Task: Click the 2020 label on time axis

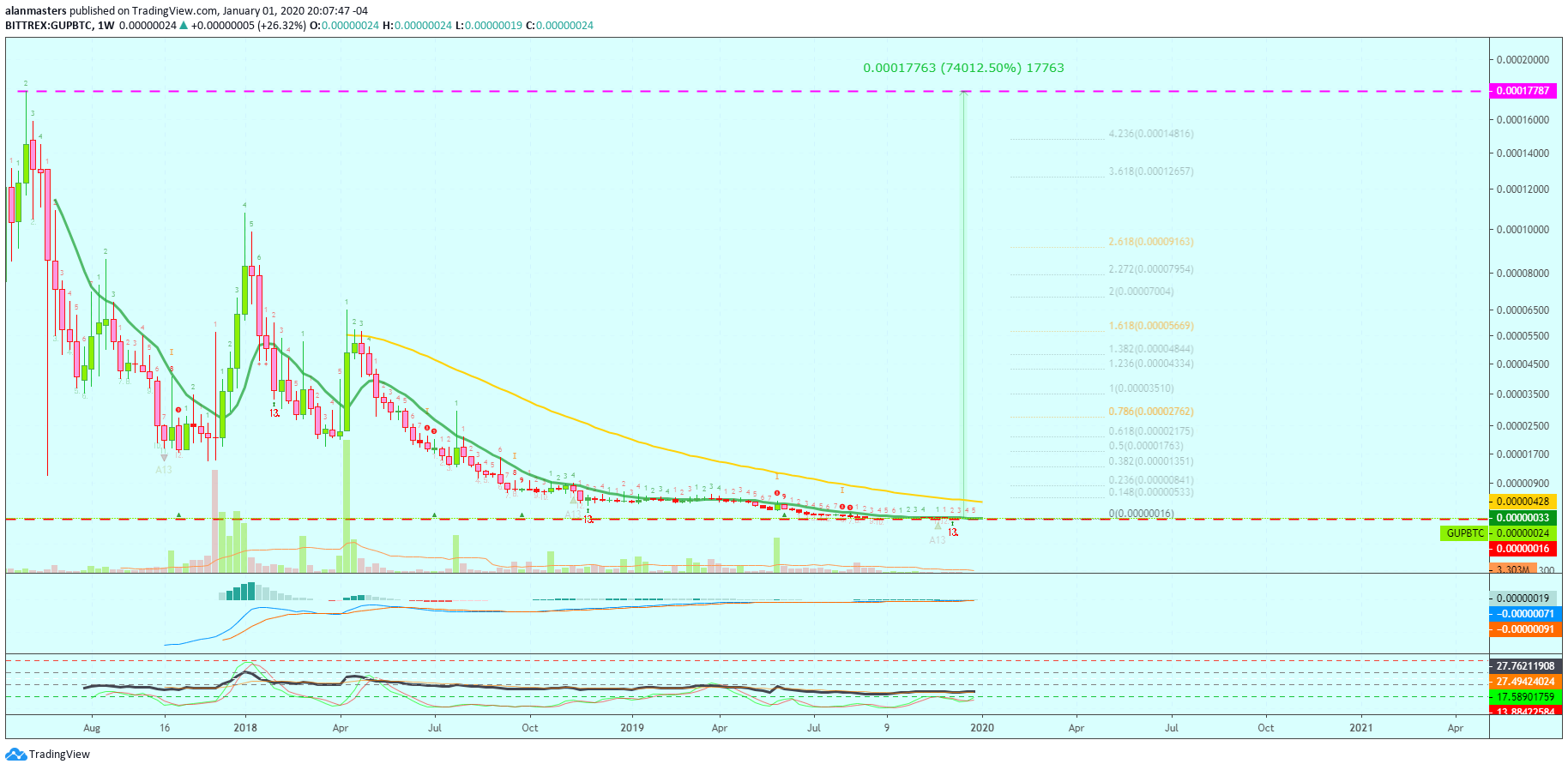Action: [982, 728]
